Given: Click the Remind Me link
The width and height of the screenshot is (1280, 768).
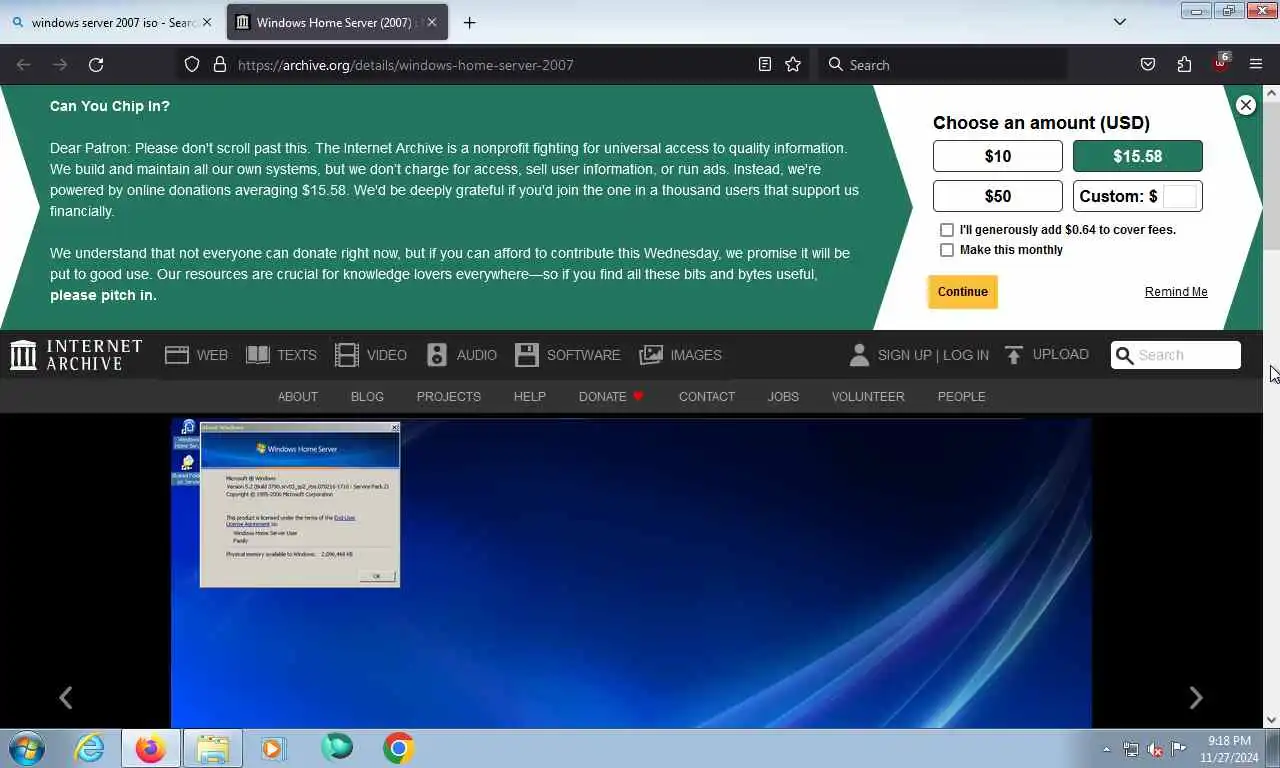Looking at the screenshot, I should coord(1176,292).
